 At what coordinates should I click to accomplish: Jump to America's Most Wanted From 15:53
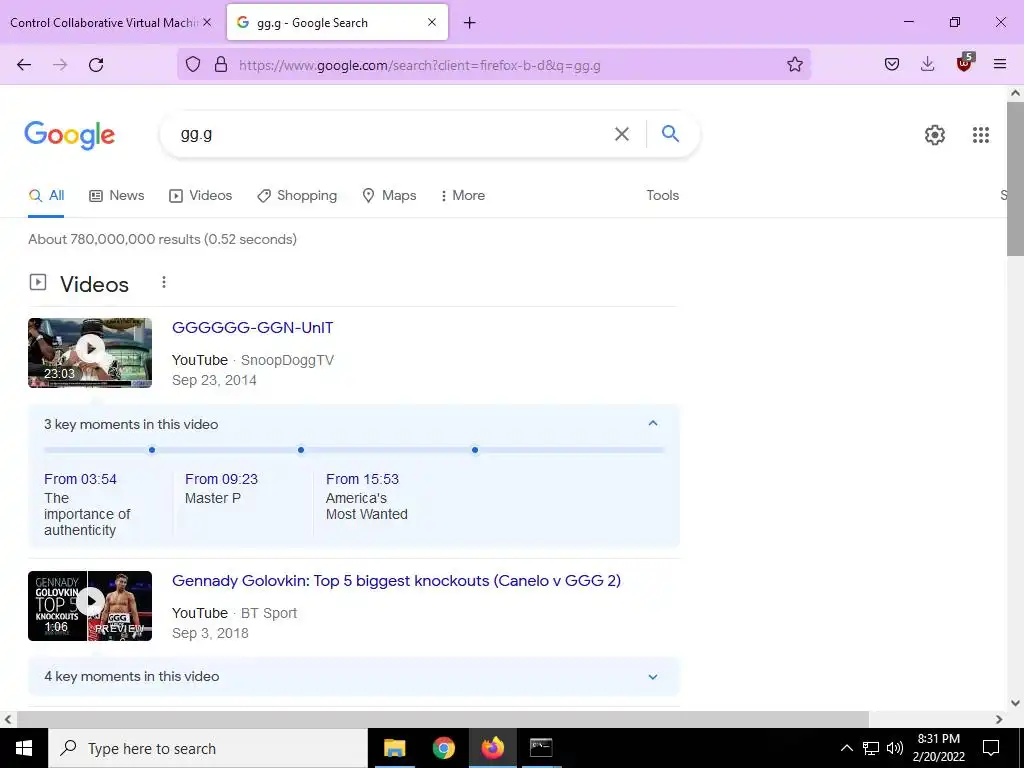coord(362,479)
